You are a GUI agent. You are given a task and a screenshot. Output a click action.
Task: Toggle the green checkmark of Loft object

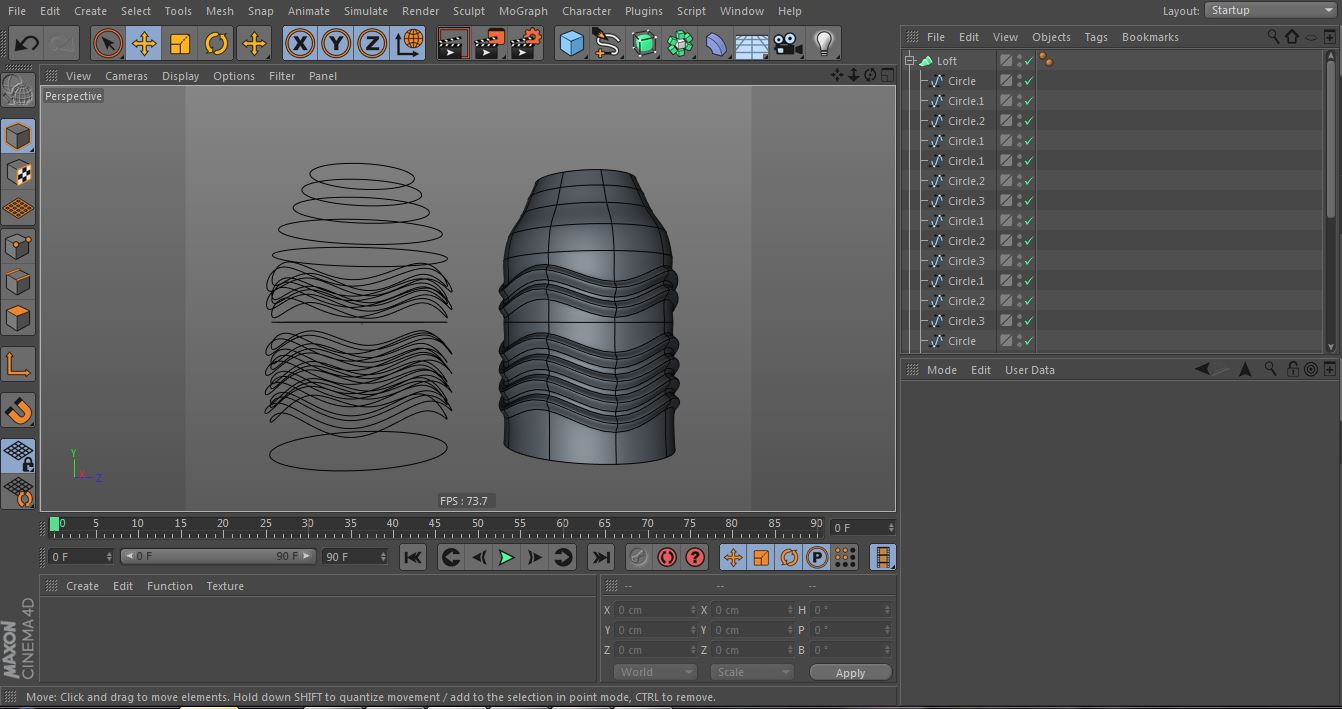click(x=1029, y=61)
